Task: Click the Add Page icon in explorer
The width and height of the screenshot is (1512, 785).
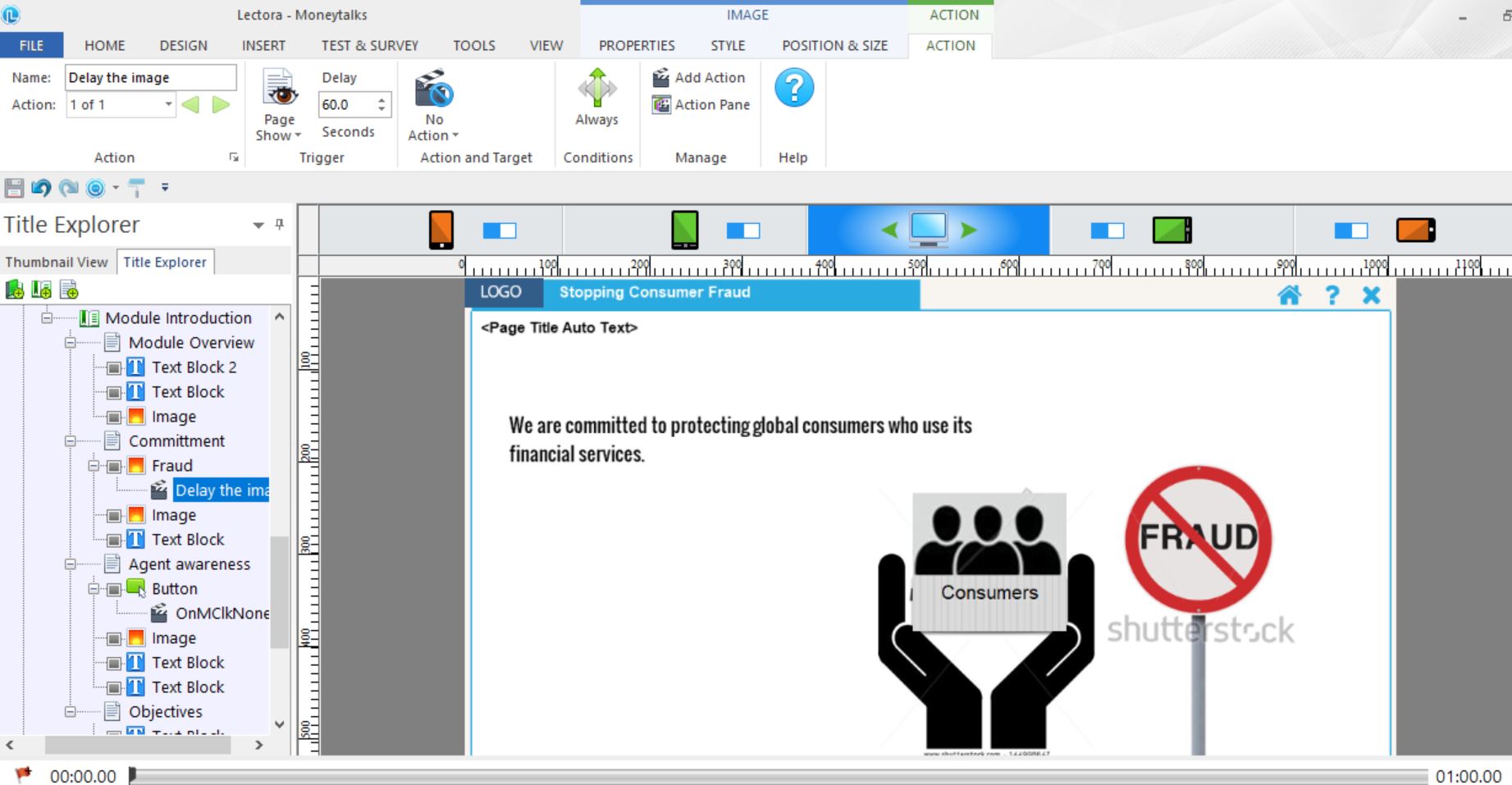Action: coord(69,290)
